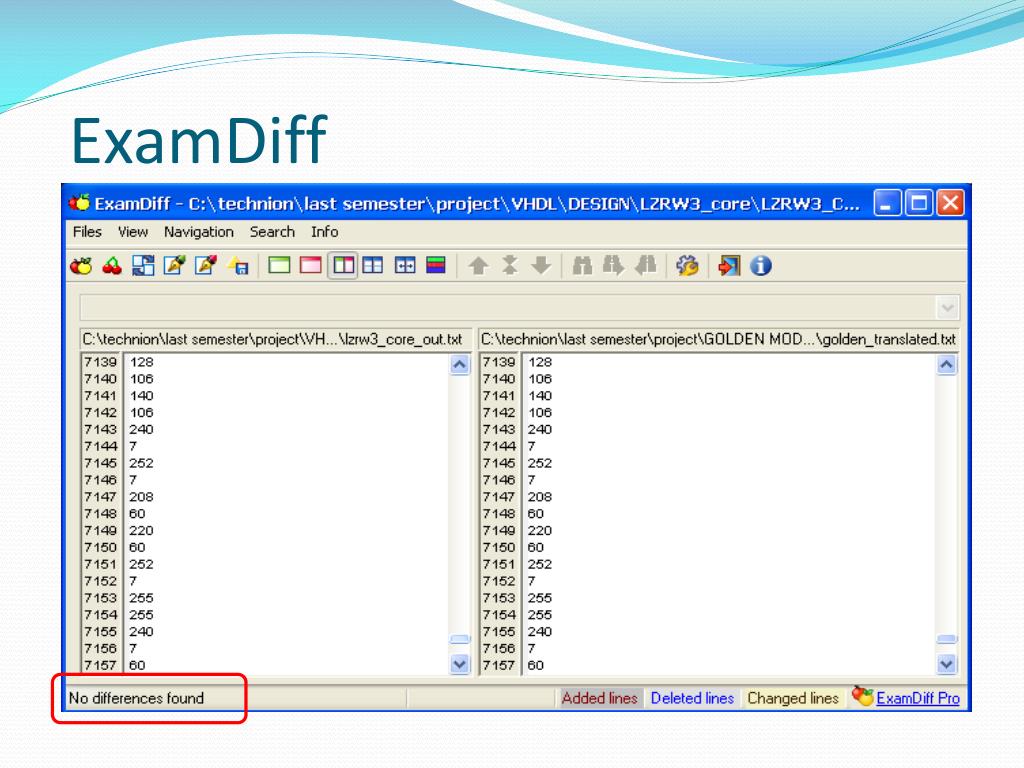Click right pane scrollbar down arrow
This screenshot has height=768, width=1024.
point(946,664)
